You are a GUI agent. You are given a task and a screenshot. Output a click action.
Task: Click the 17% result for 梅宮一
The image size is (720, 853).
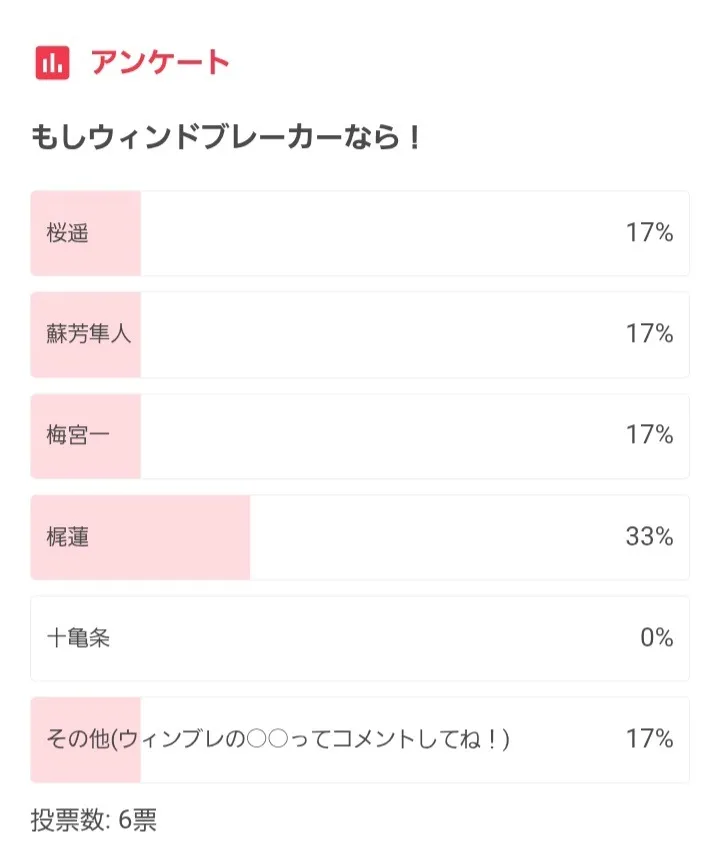pyautogui.click(x=649, y=436)
